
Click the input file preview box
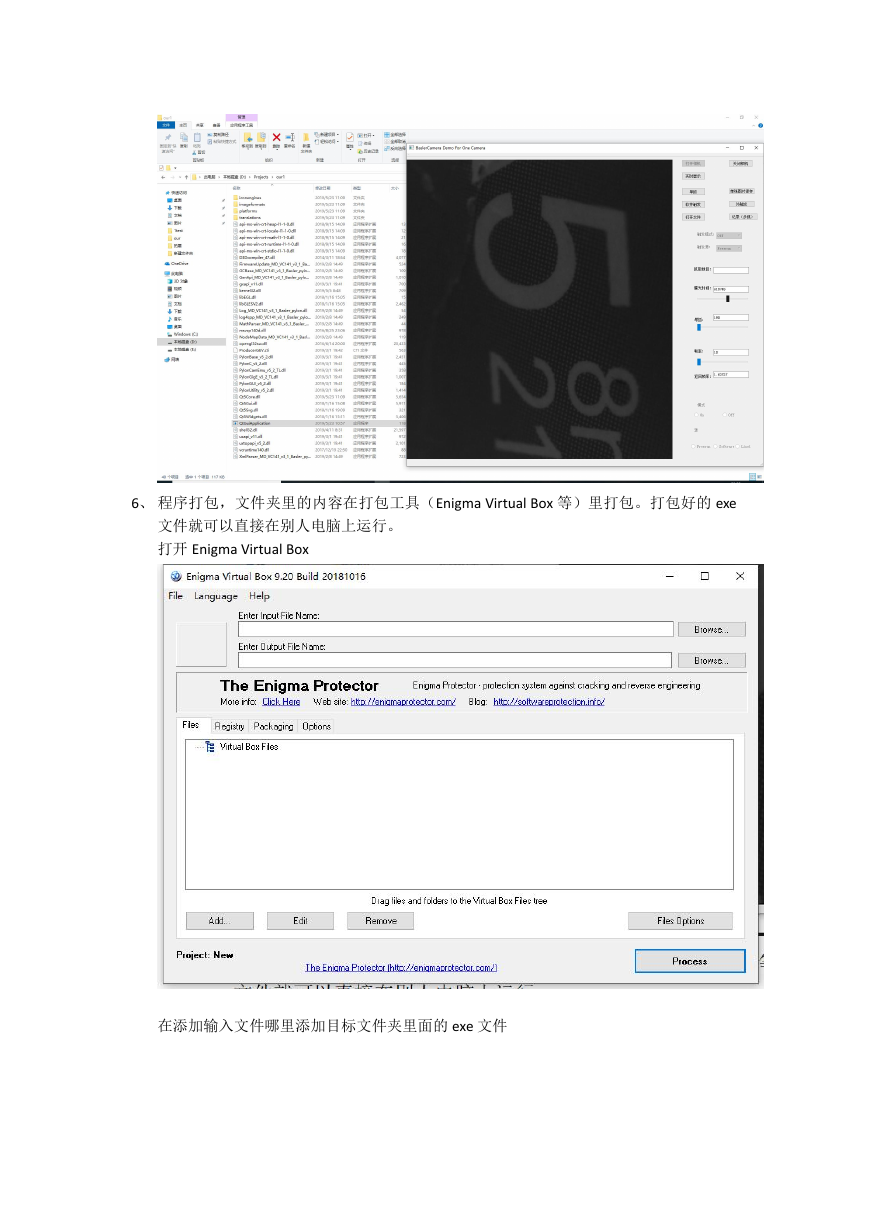click(202, 643)
